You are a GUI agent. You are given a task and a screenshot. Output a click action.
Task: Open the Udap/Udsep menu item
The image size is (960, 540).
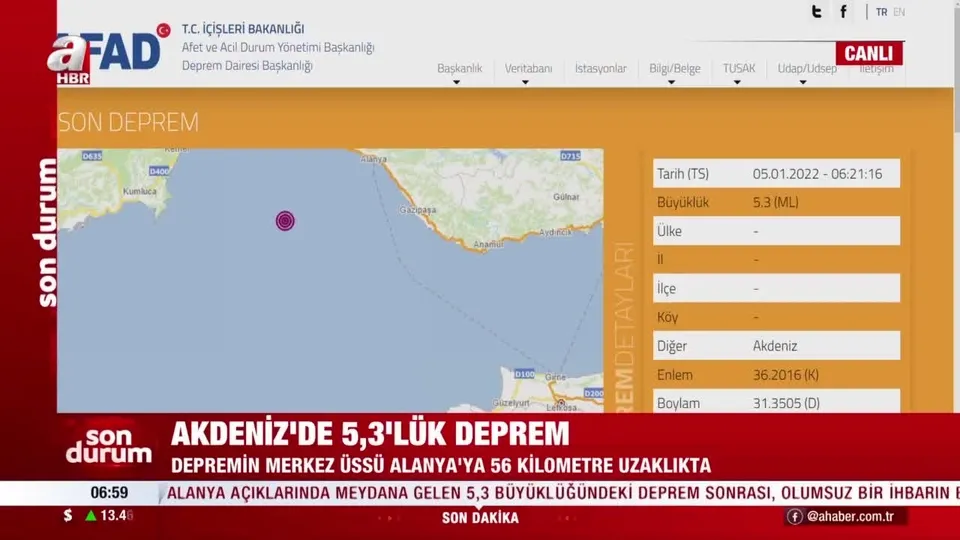[x=807, y=68]
